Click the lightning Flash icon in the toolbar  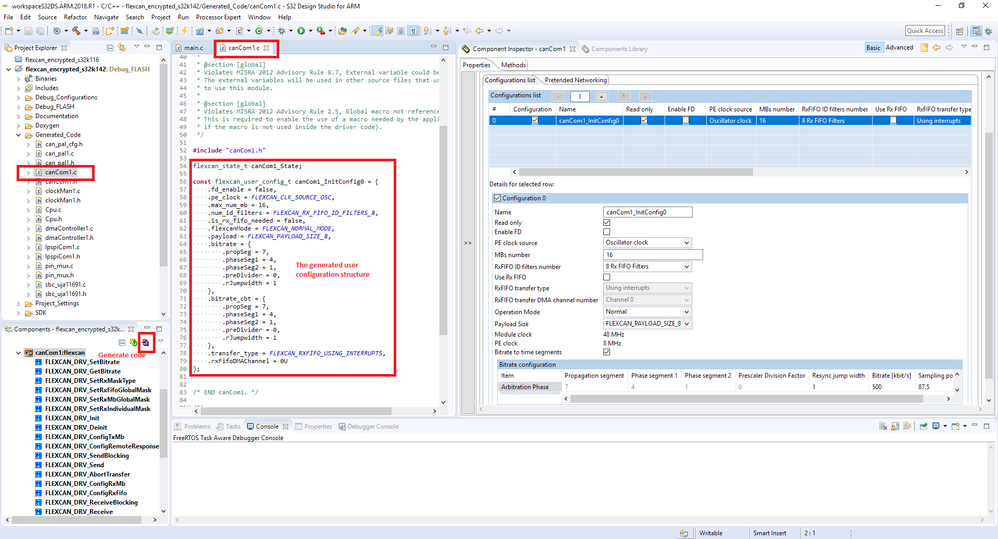[x=184, y=31]
